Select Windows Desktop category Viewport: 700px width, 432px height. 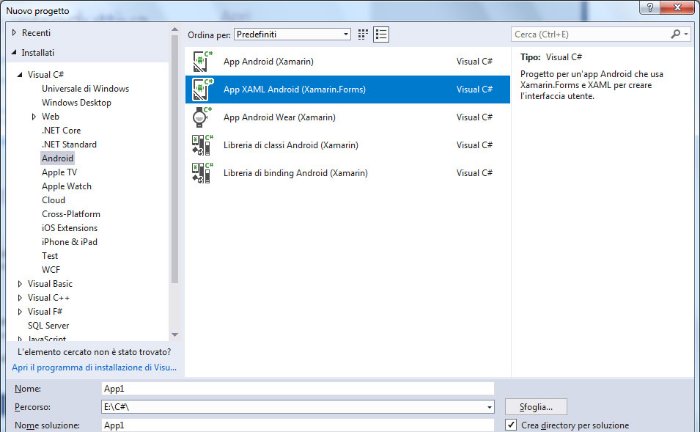pos(76,103)
